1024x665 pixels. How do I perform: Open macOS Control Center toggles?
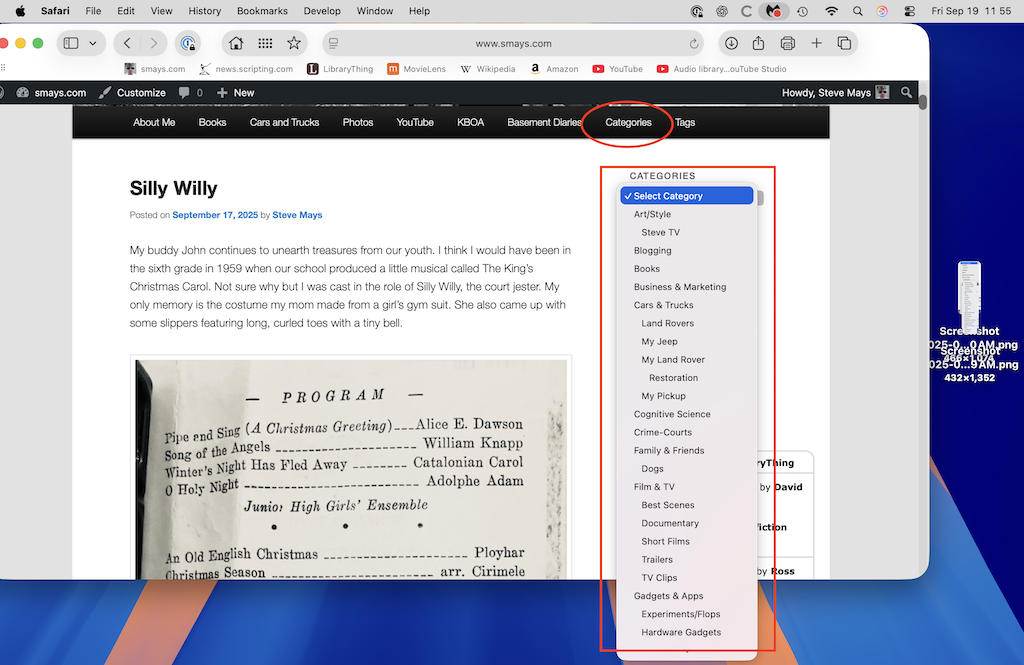908,11
